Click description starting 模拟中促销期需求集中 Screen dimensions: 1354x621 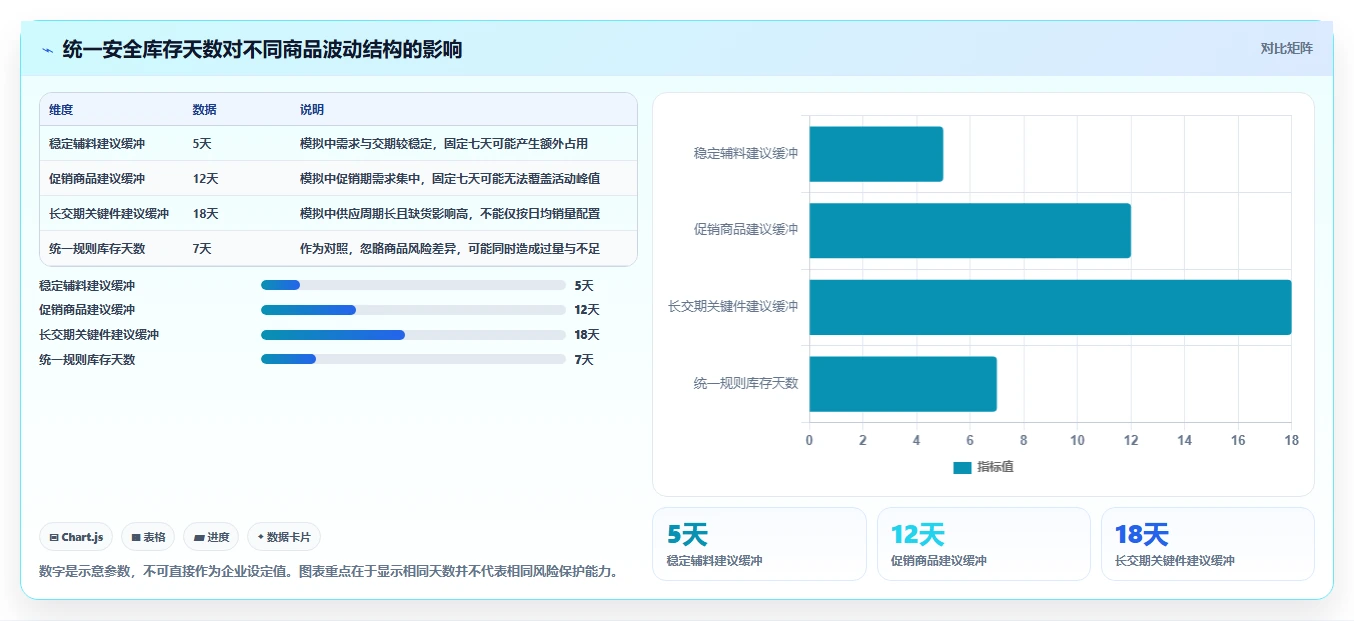[x=450, y=179]
